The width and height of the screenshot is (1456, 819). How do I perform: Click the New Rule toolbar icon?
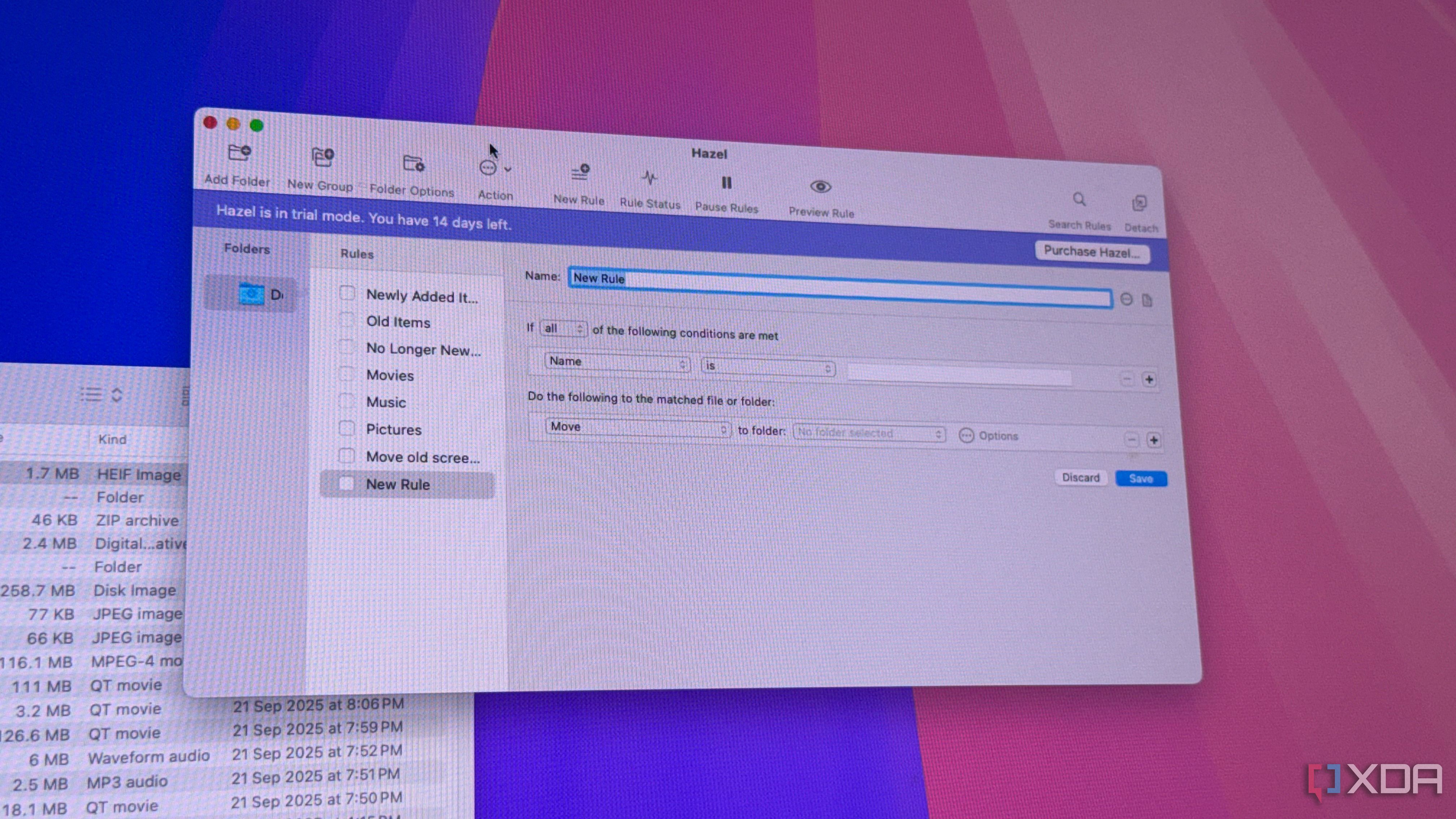pyautogui.click(x=580, y=173)
